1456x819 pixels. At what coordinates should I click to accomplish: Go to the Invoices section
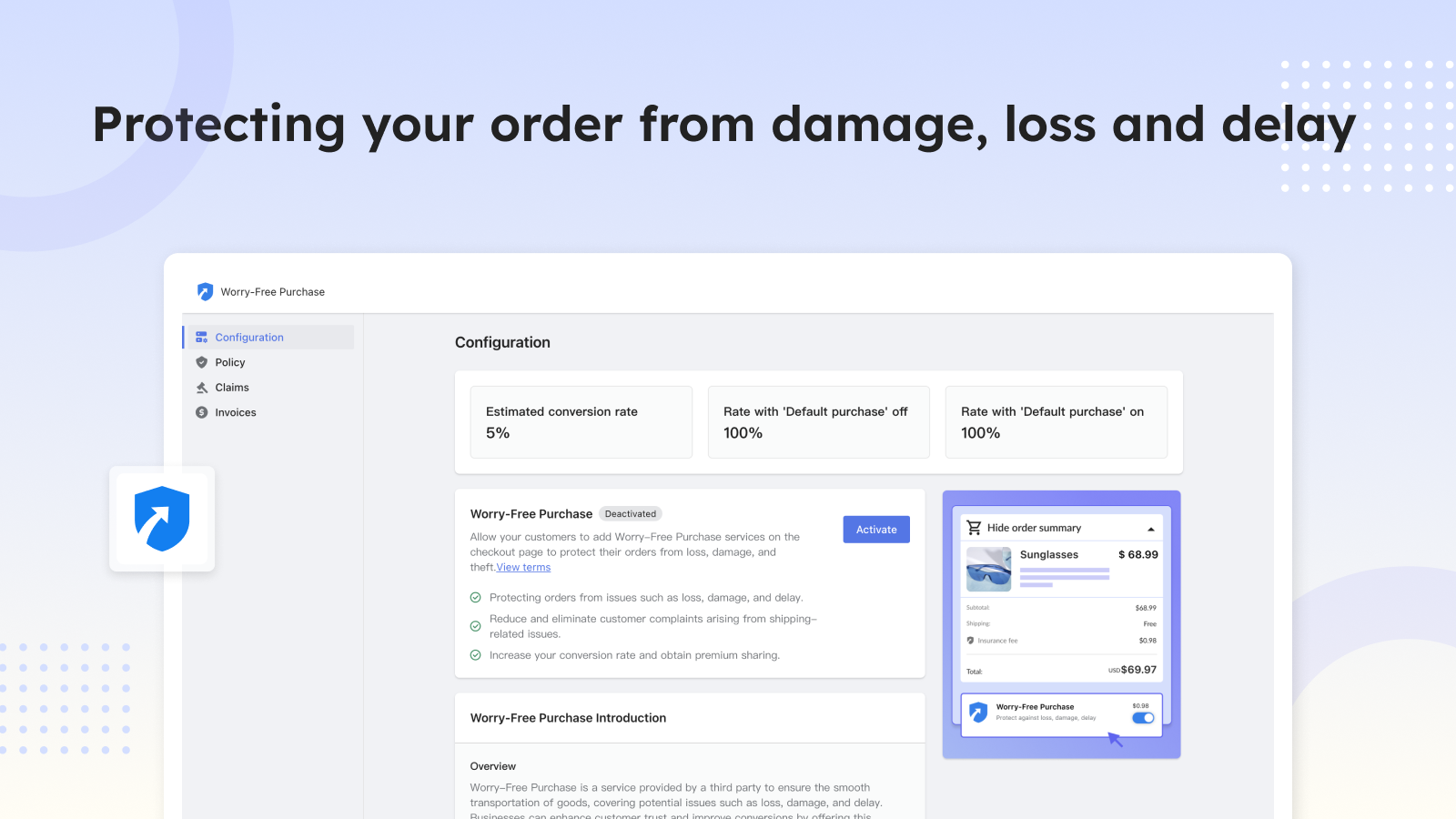pos(236,412)
